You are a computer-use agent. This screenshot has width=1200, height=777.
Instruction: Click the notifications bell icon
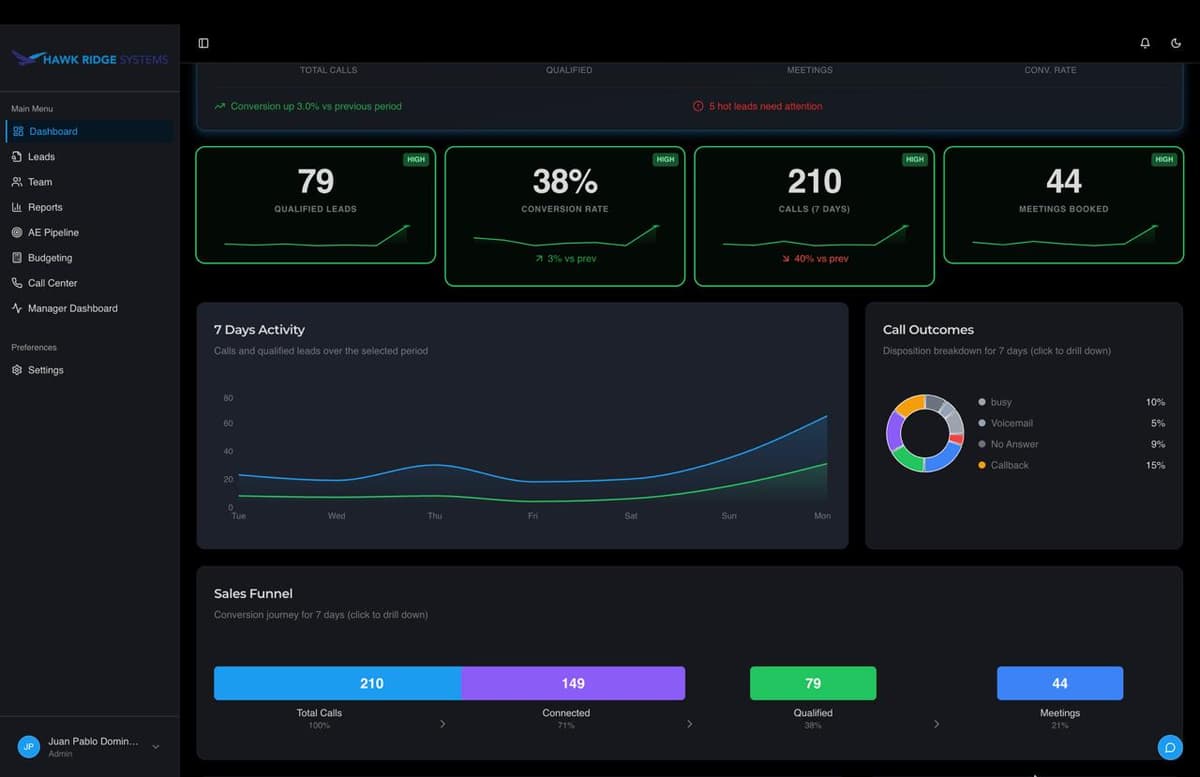(1145, 43)
